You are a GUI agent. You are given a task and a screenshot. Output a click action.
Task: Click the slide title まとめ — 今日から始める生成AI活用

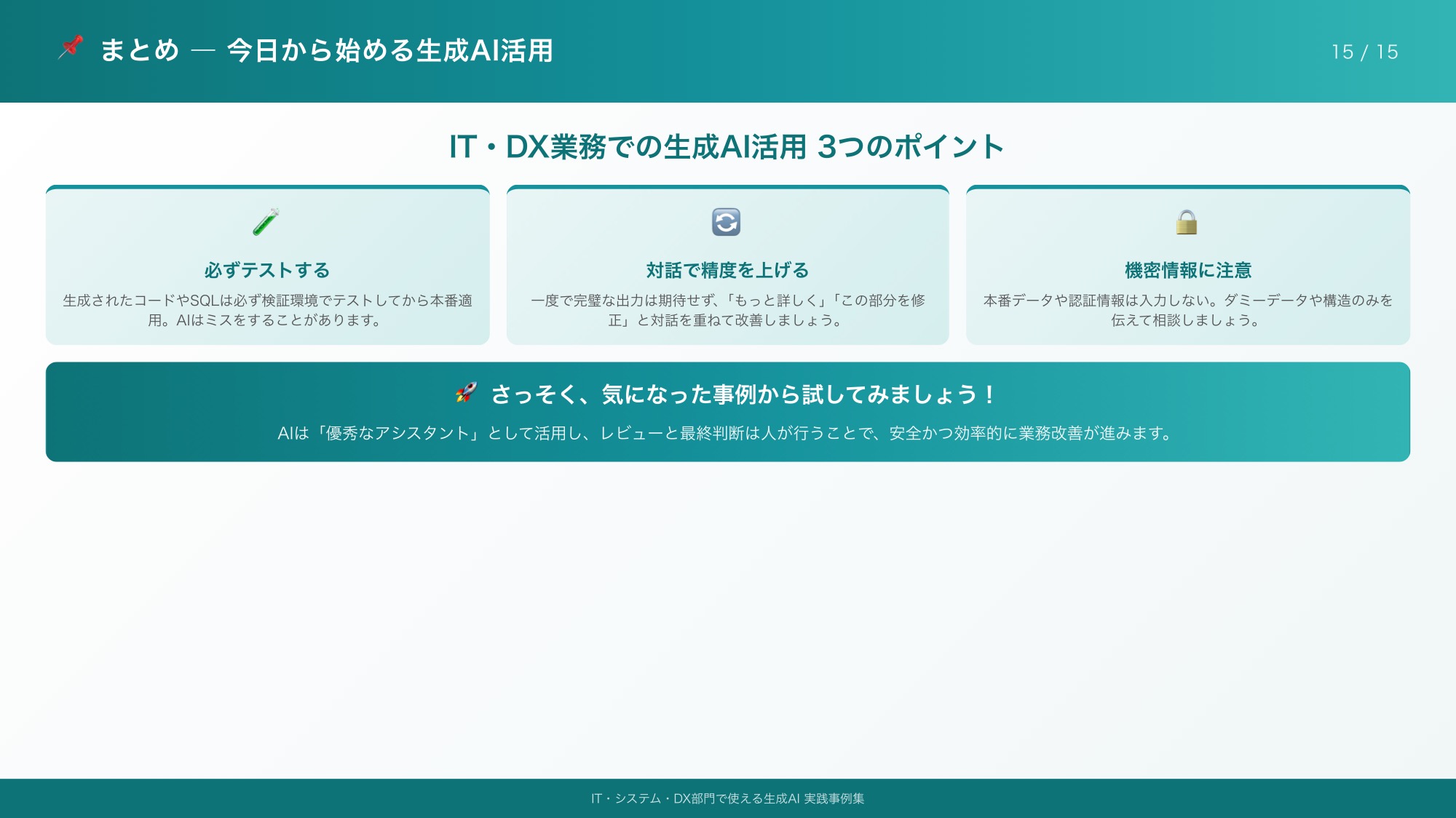point(326,50)
